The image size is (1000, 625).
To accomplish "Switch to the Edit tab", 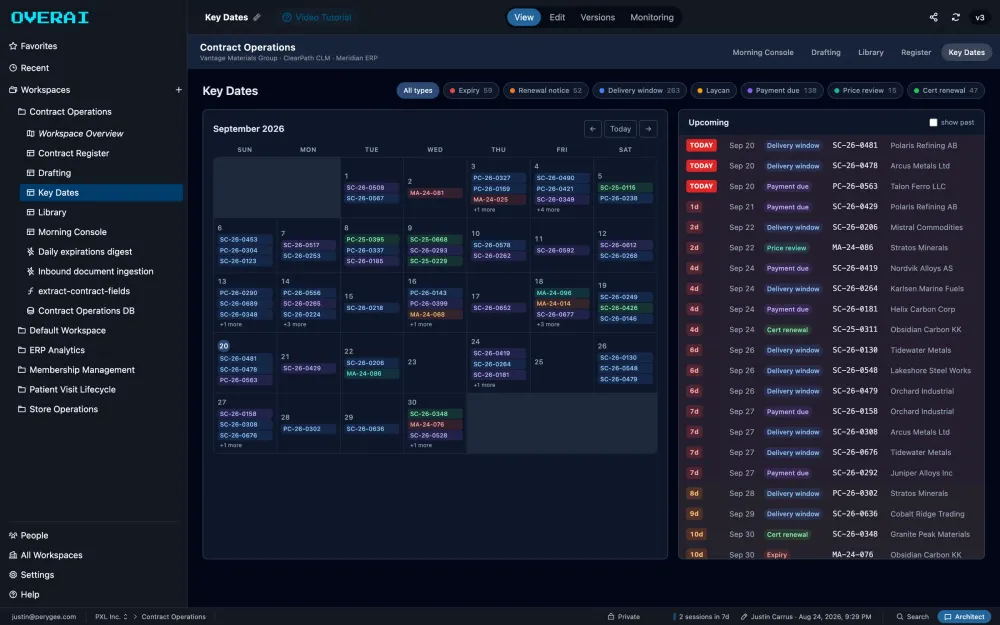I will pos(557,17).
